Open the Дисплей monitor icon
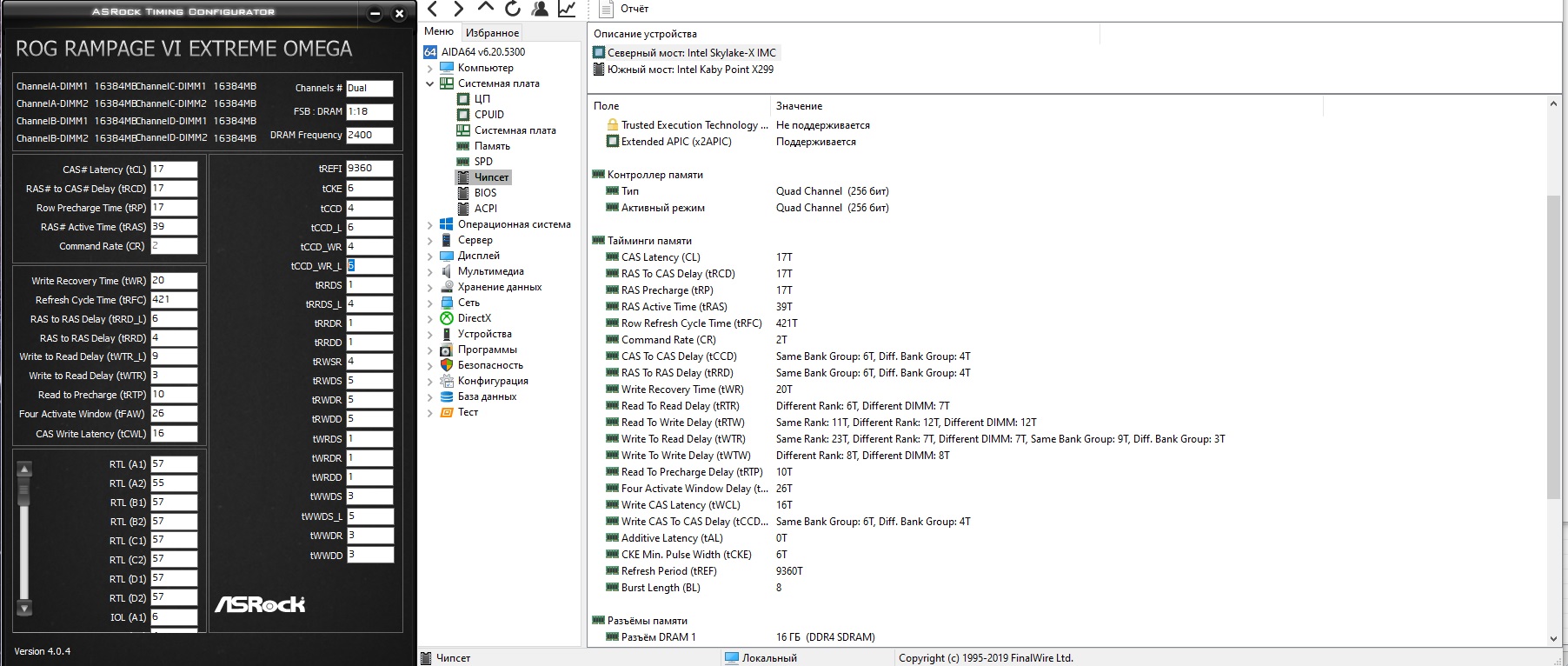The height and width of the screenshot is (666, 1568). point(447,256)
